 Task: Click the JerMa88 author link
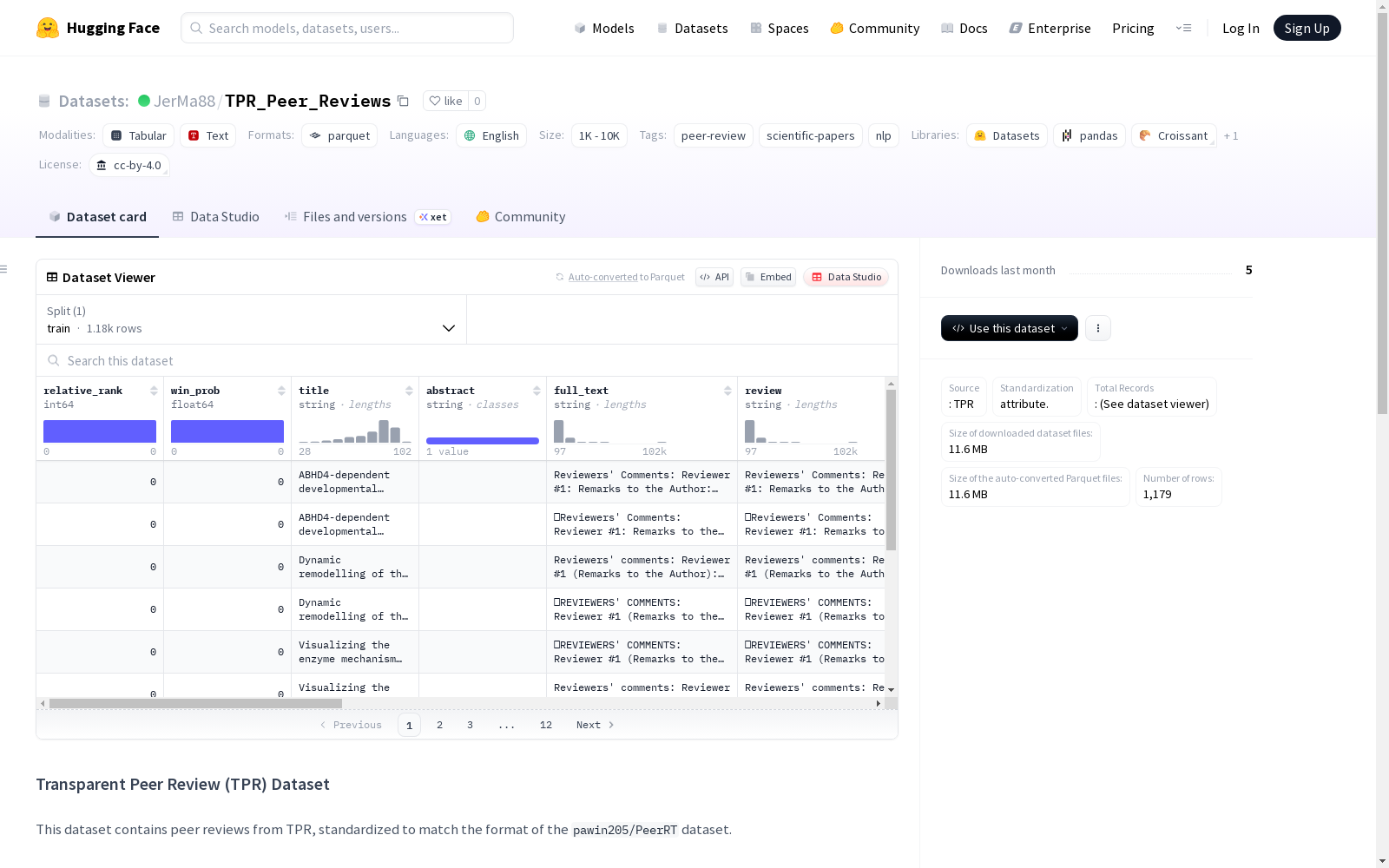184,101
